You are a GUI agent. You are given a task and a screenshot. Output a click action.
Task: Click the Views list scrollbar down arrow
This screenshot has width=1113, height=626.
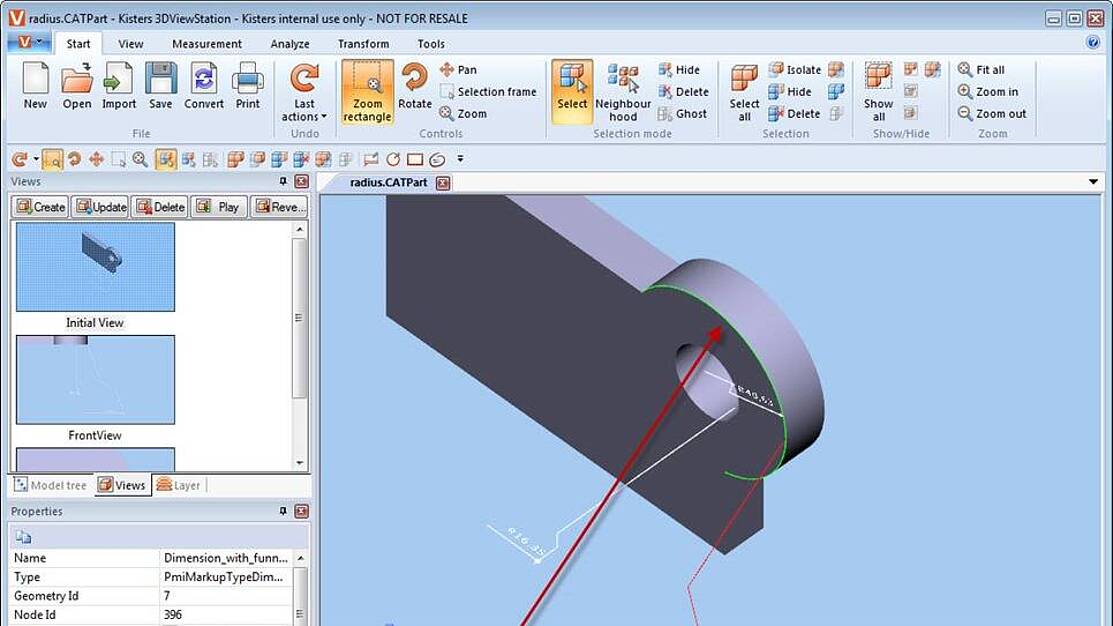coord(300,463)
